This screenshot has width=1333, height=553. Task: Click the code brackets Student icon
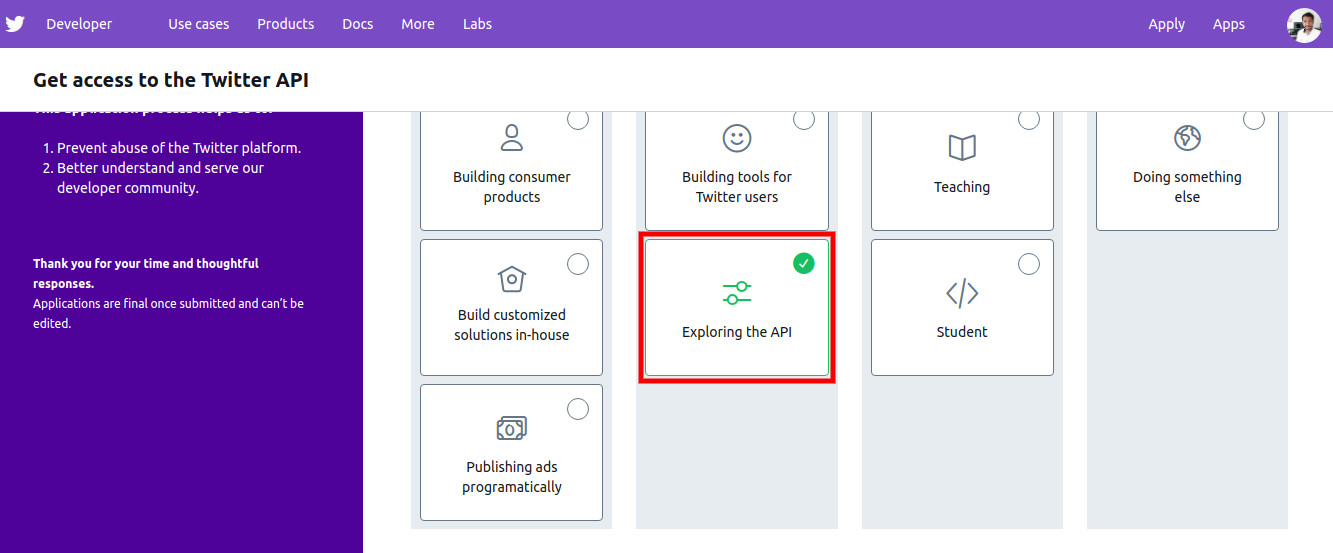click(962, 293)
